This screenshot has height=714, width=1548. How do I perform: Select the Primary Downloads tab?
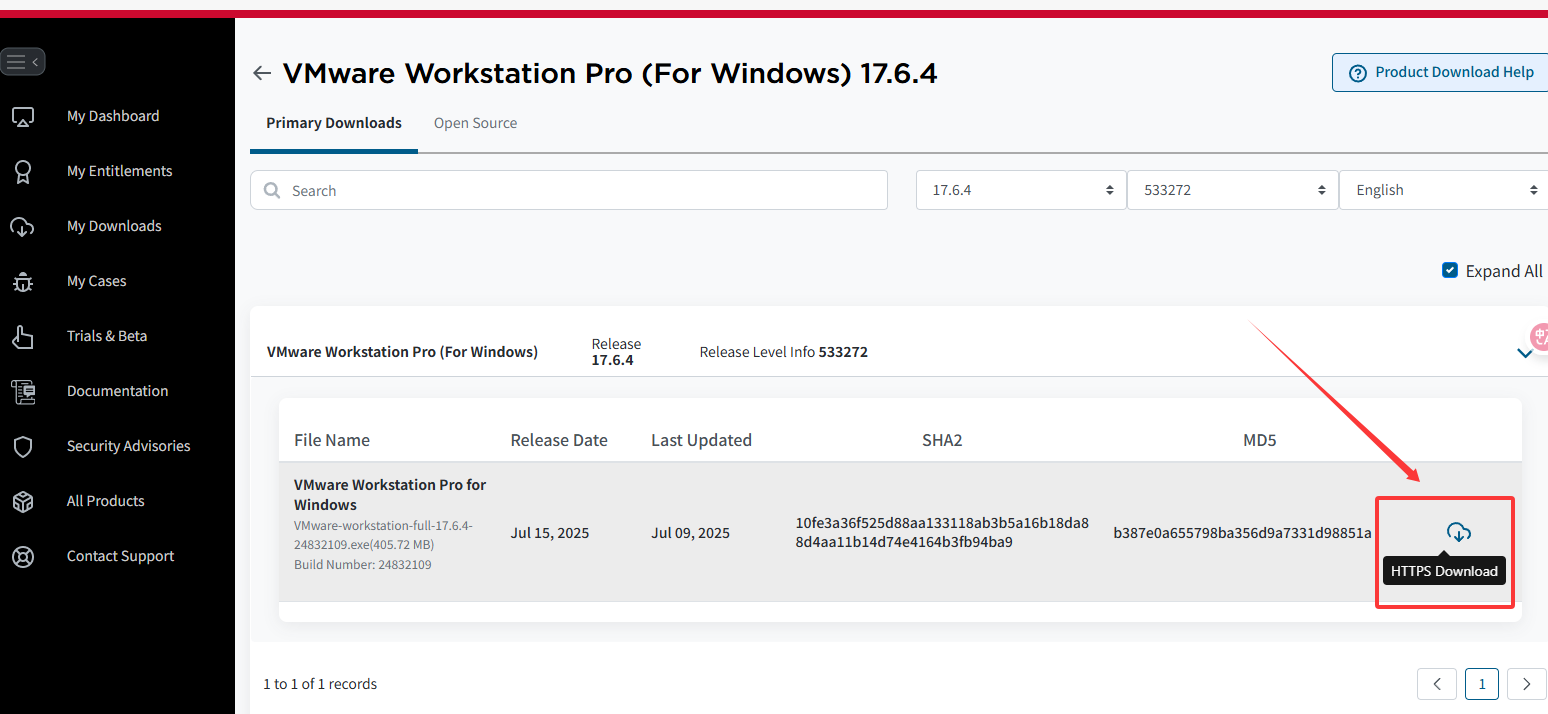pos(334,123)
